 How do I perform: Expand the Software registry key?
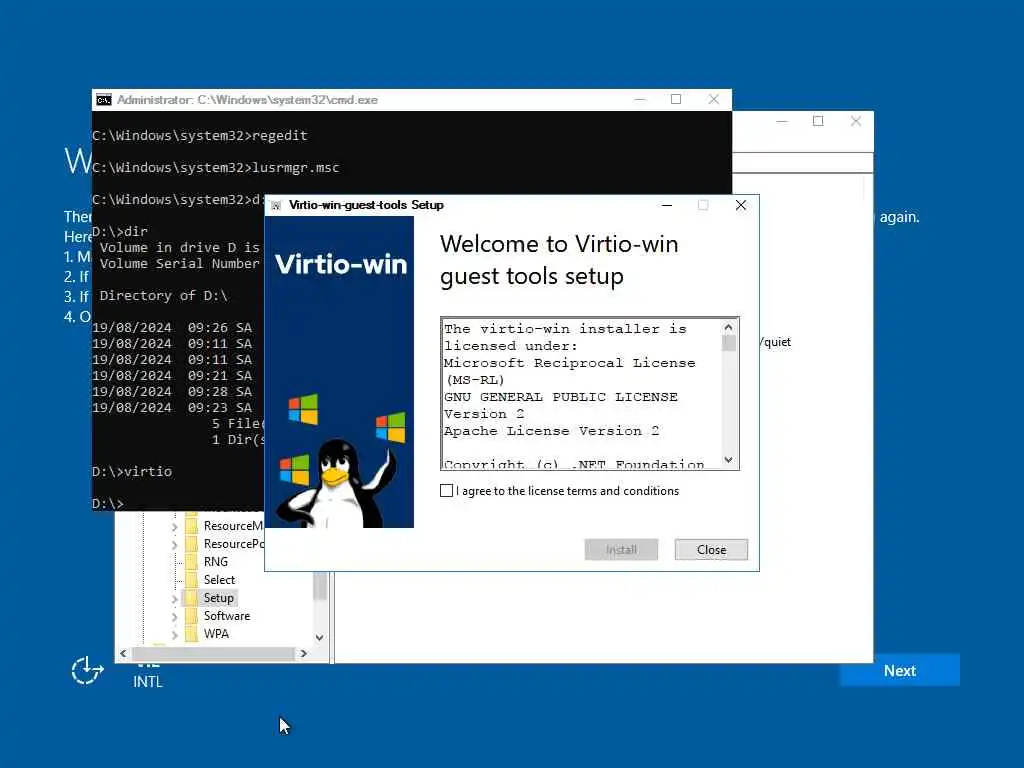174,616
